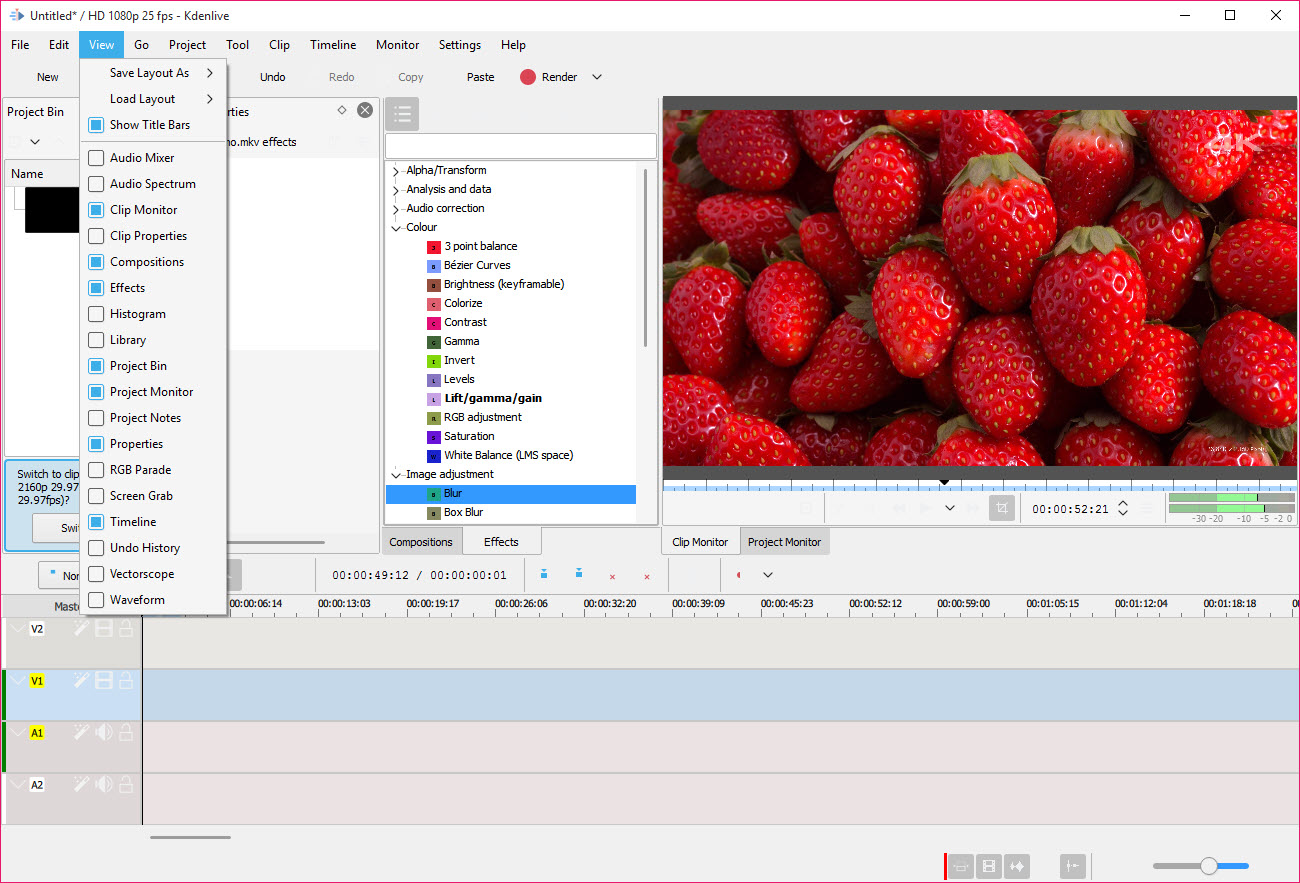This screenshot has height=883, width=1300.
Task: Collapse the Colour effects category
Action: [396, 228]
